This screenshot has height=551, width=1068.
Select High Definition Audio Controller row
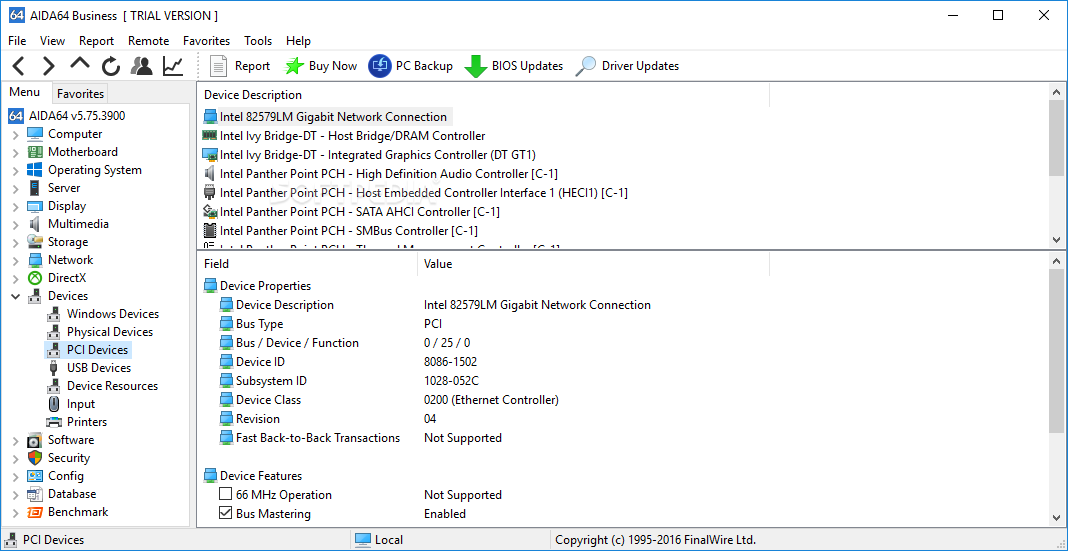(x=381, y=174)
